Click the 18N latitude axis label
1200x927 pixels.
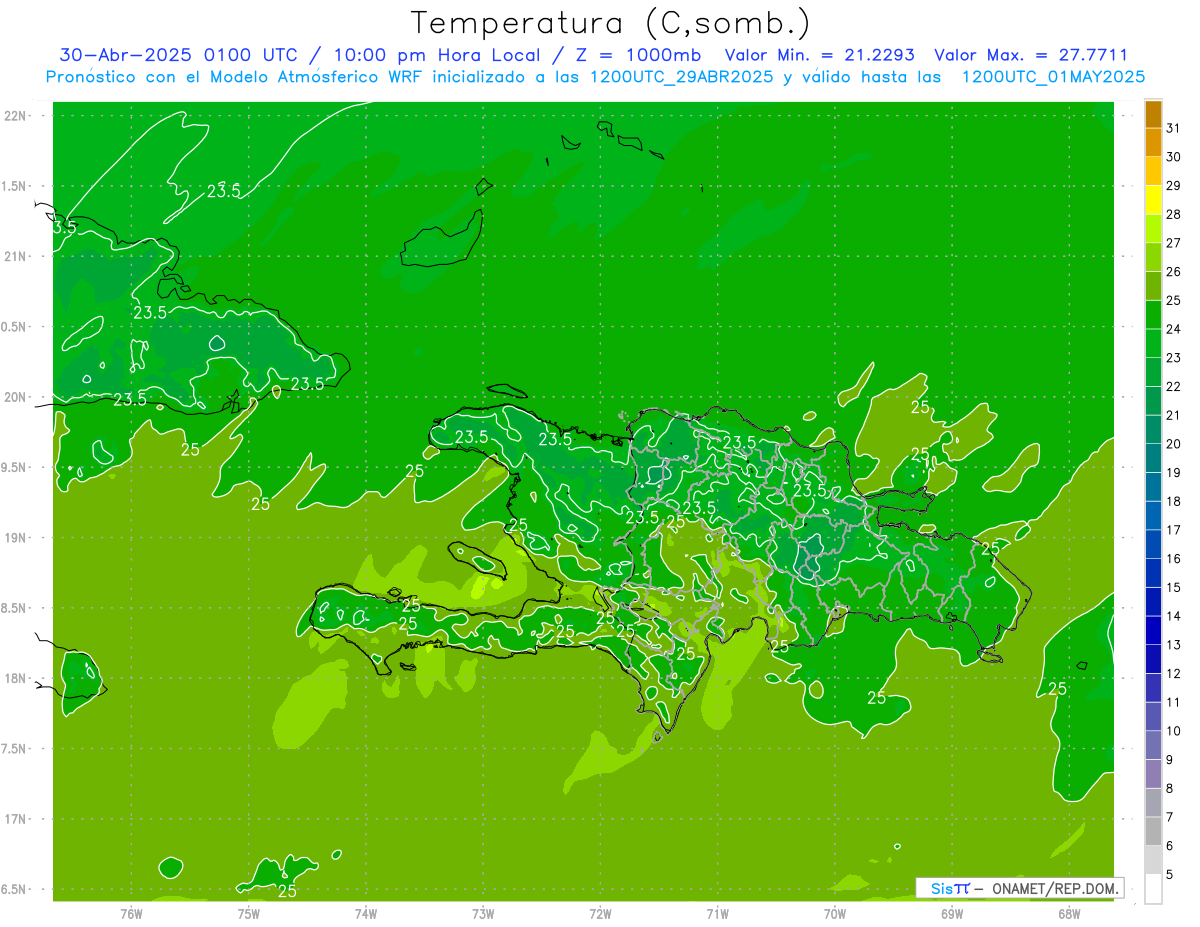point(16,679)
